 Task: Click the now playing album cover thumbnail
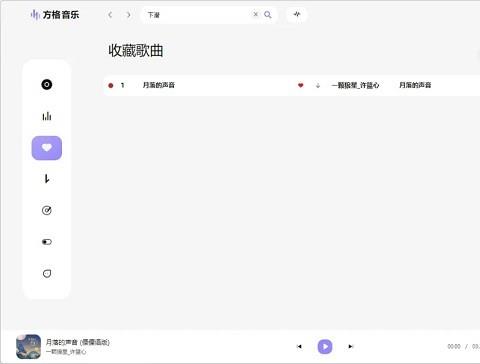(x=28, y=347)
